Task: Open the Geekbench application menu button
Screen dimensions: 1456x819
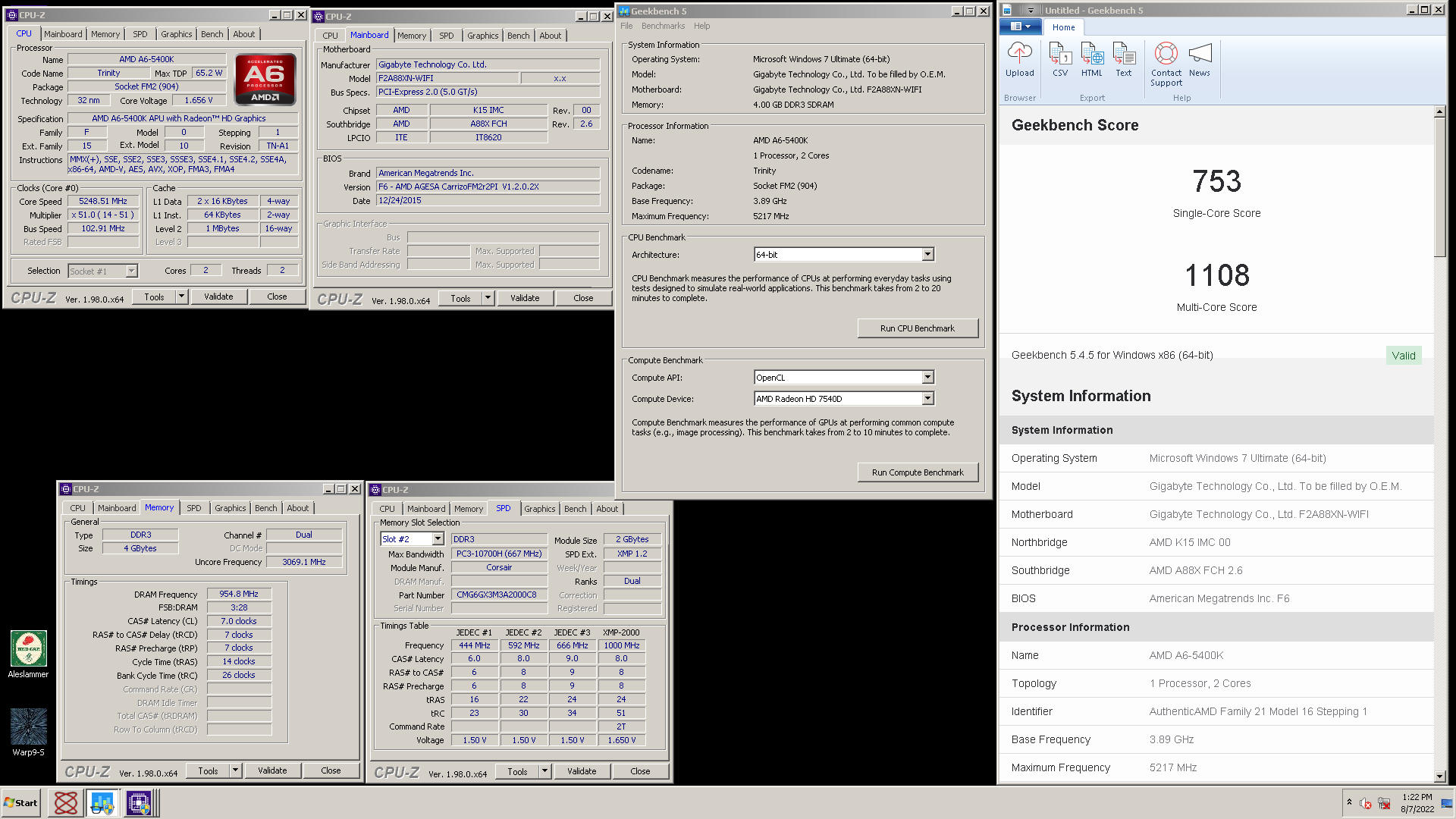Action: coord(1021,27)
